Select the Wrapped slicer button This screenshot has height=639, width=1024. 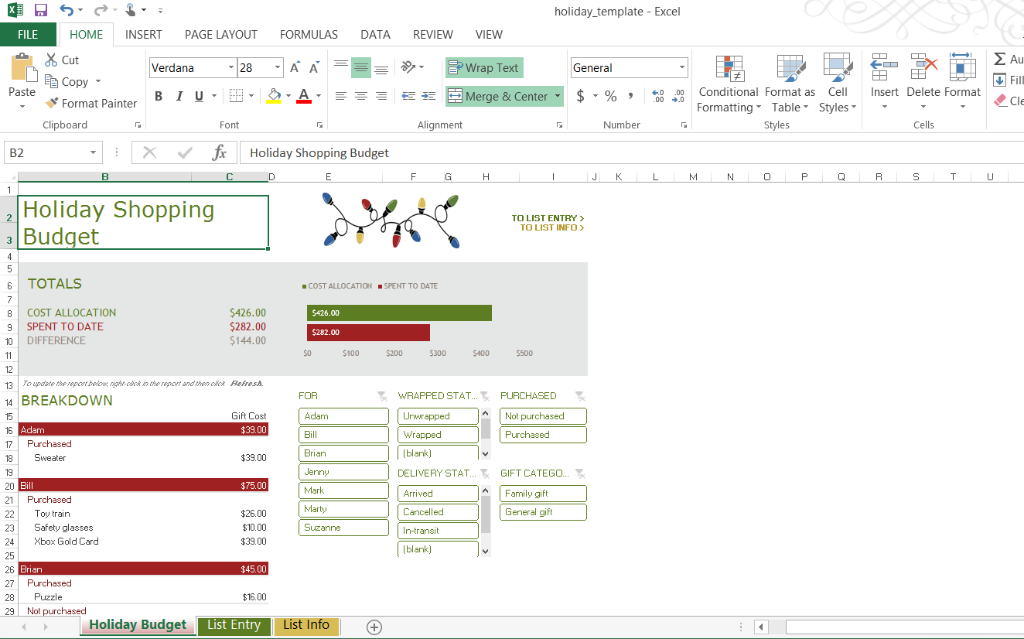tap(438, 434)
